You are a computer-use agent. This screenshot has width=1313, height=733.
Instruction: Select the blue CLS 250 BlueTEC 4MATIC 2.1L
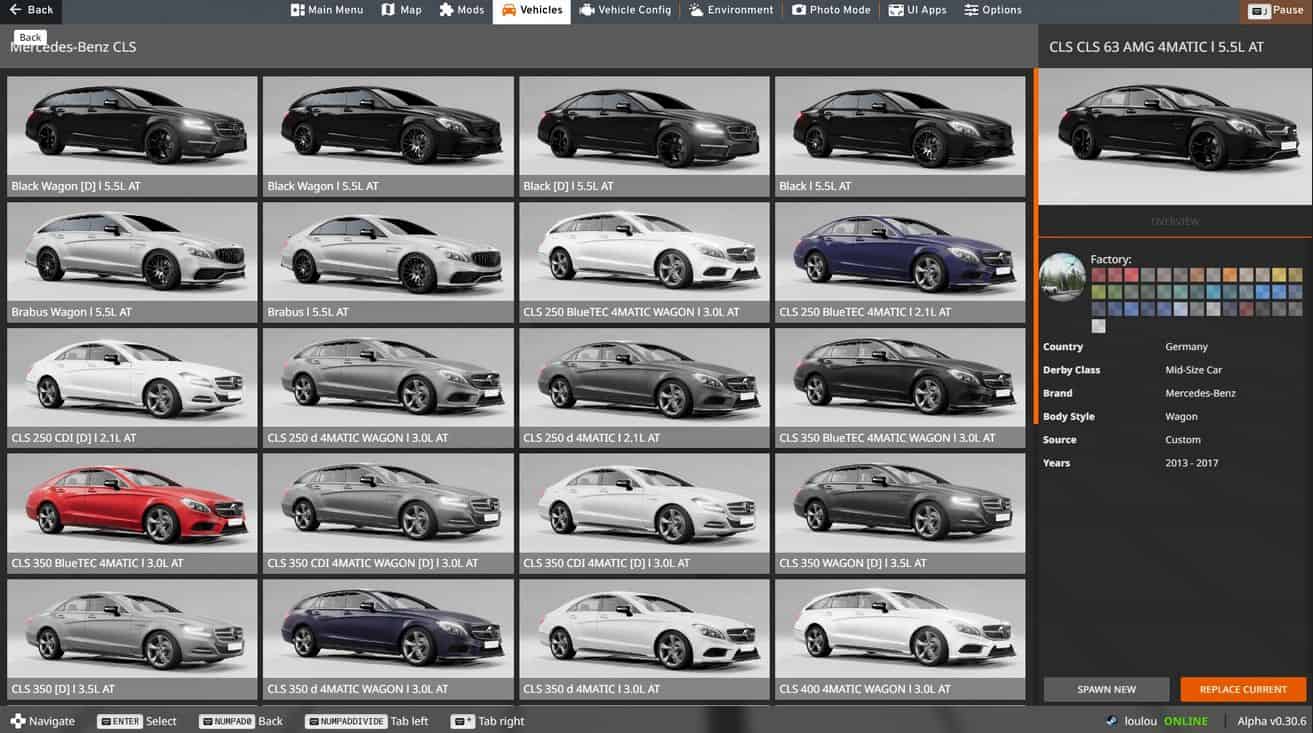tap(900, 261)
